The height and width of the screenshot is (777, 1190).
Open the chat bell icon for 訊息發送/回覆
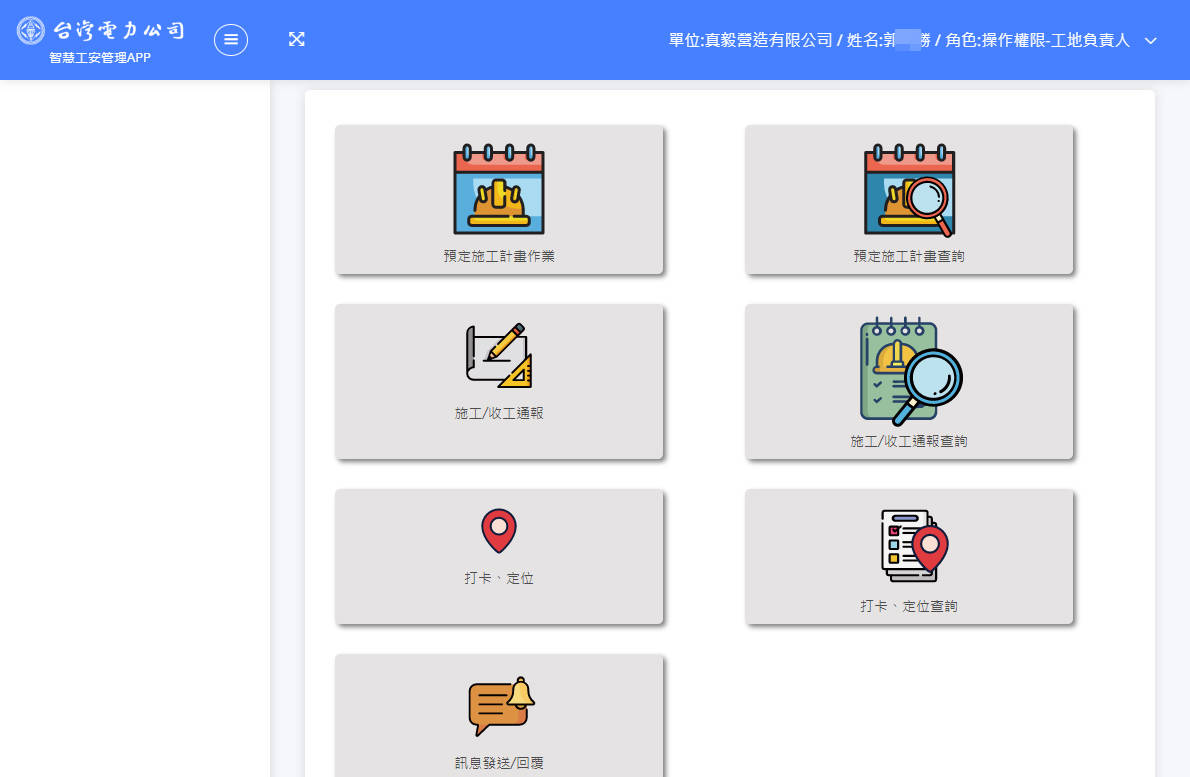(501, 706)
